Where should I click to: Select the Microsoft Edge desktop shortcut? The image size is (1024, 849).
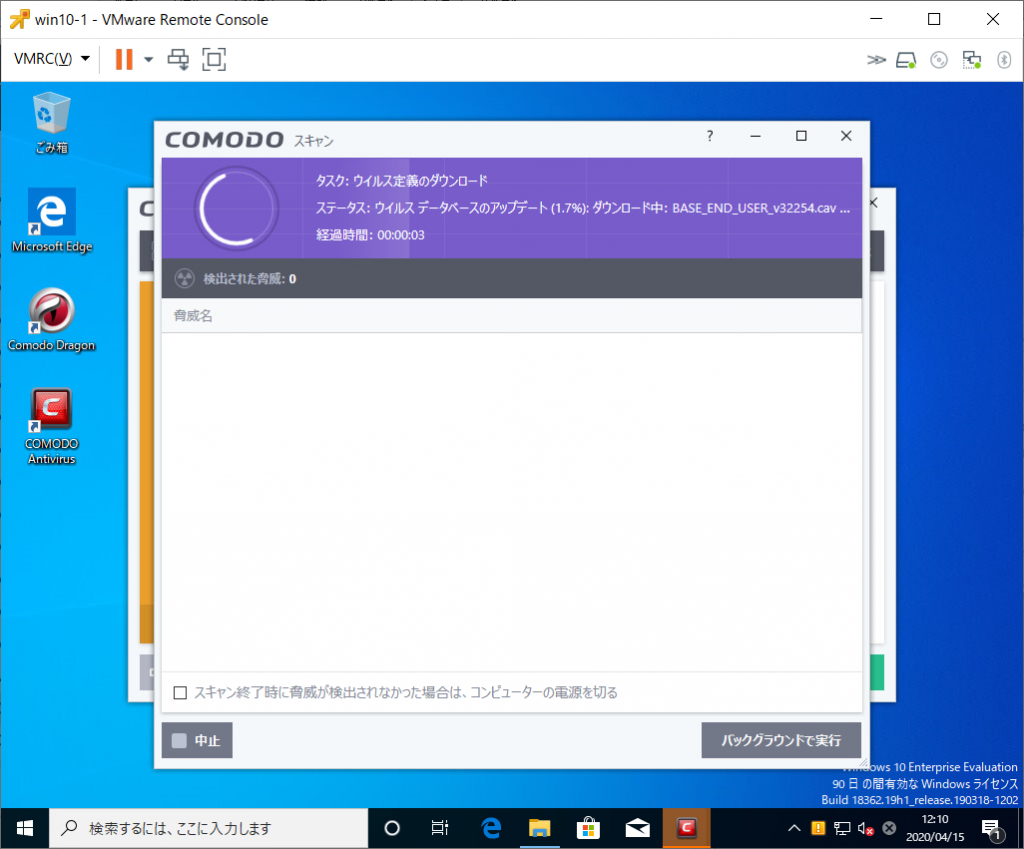tap(52, 221)
